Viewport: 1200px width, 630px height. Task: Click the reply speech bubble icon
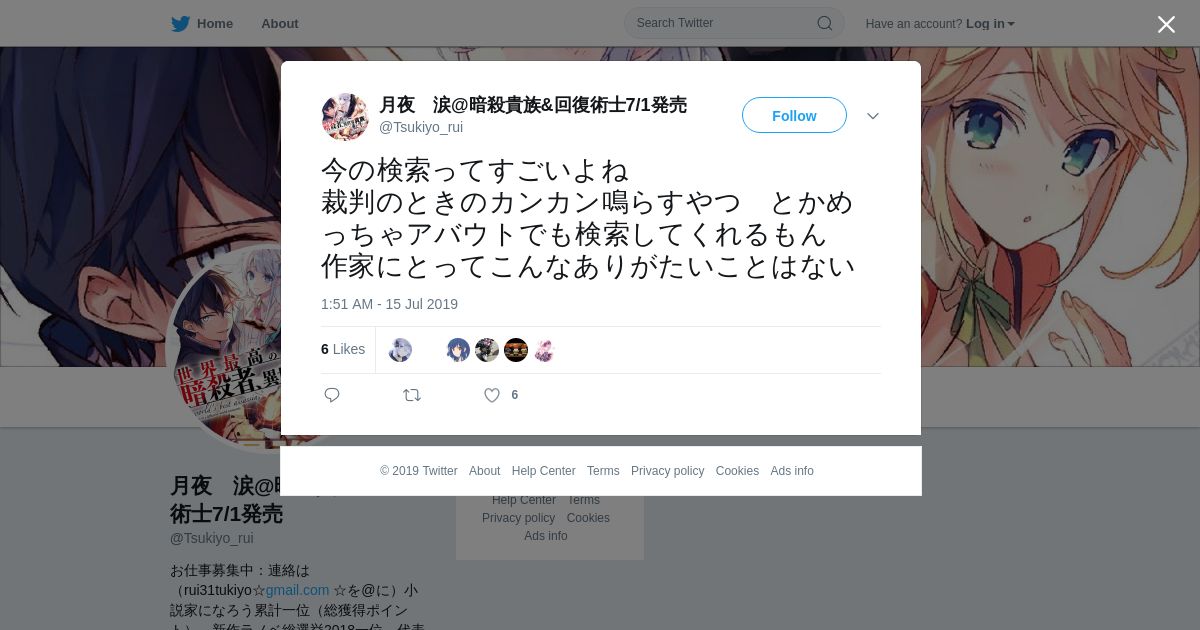point(332,395)
